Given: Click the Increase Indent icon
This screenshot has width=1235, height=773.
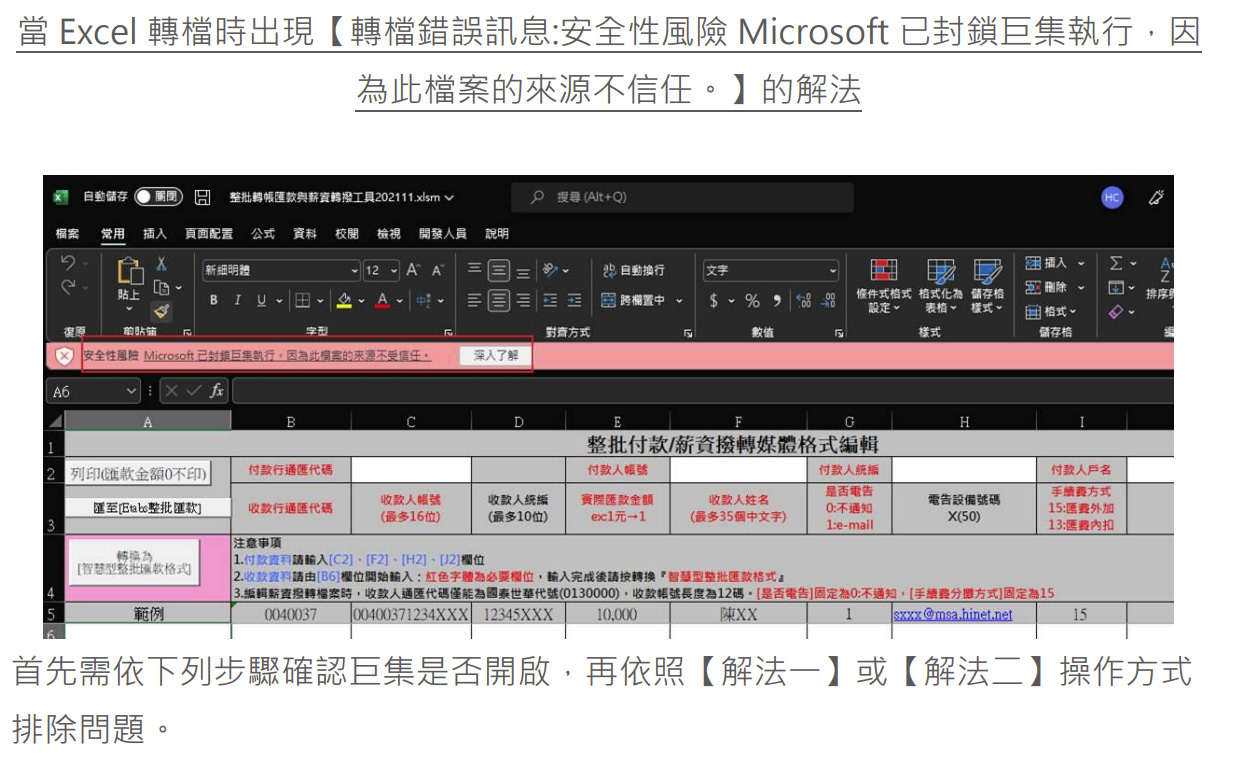Looking at the screenshot, I should point(574,300).
